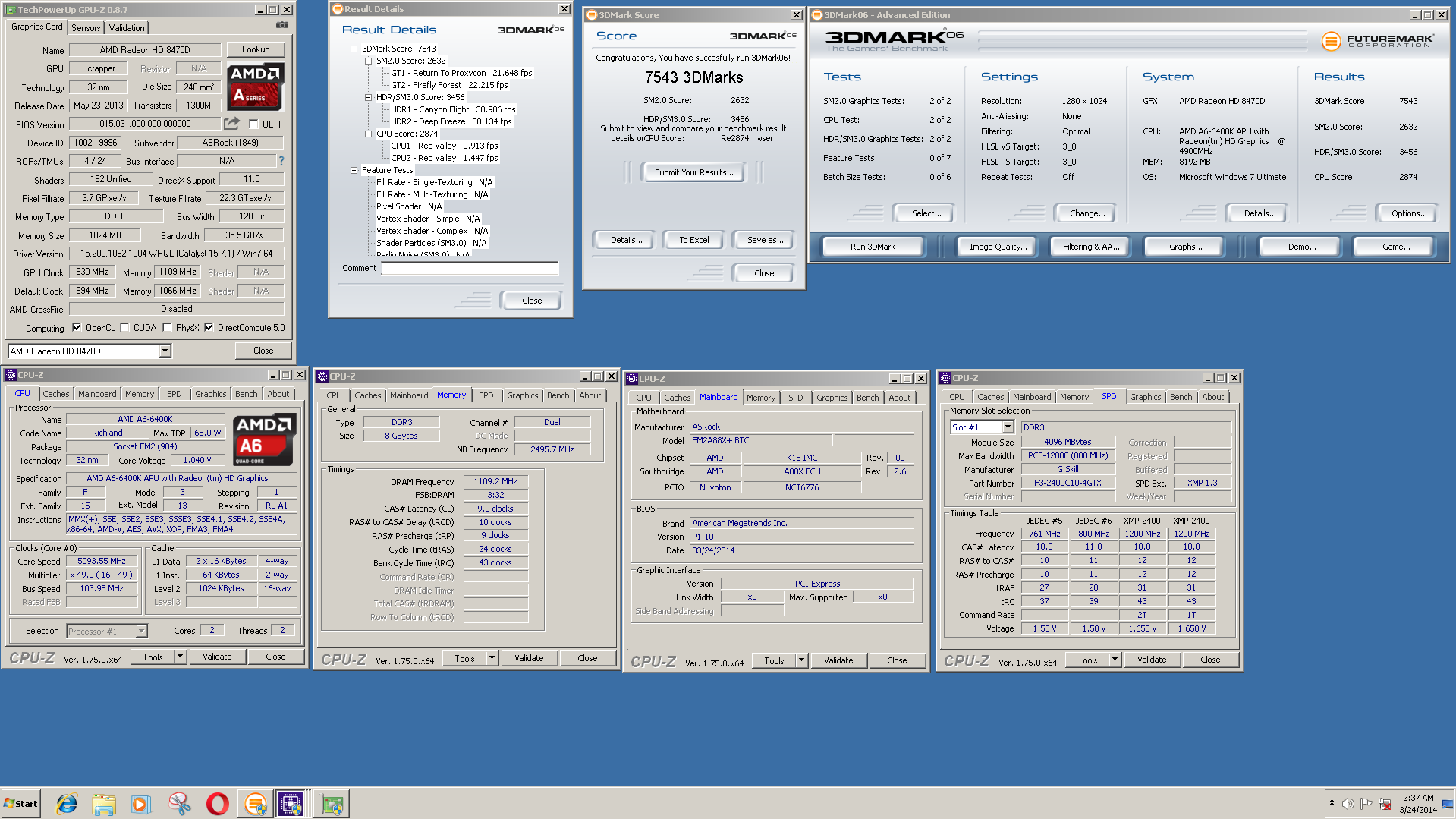The image size is (1456, 819).
Task: Open the Caches tab in the CPU-Z CPU window
Action: (55, 394)
